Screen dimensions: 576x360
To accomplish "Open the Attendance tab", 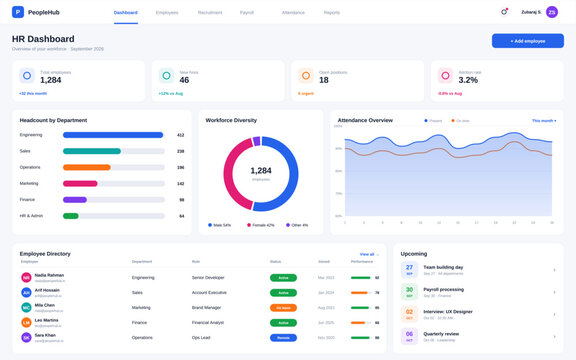I will [293, 12].
